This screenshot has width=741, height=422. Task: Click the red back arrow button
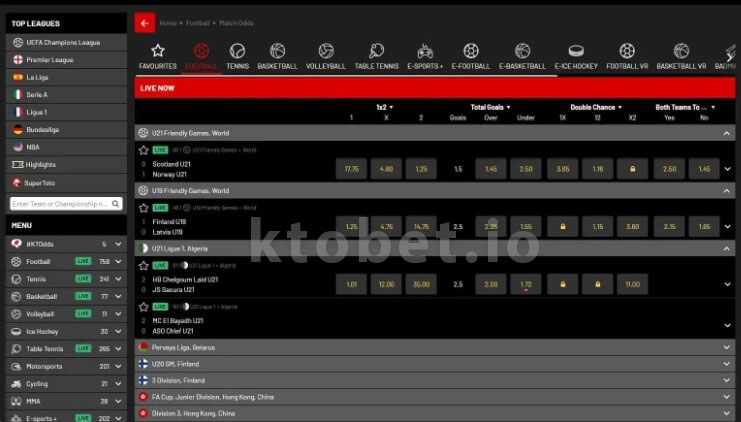tap(145, 23)
